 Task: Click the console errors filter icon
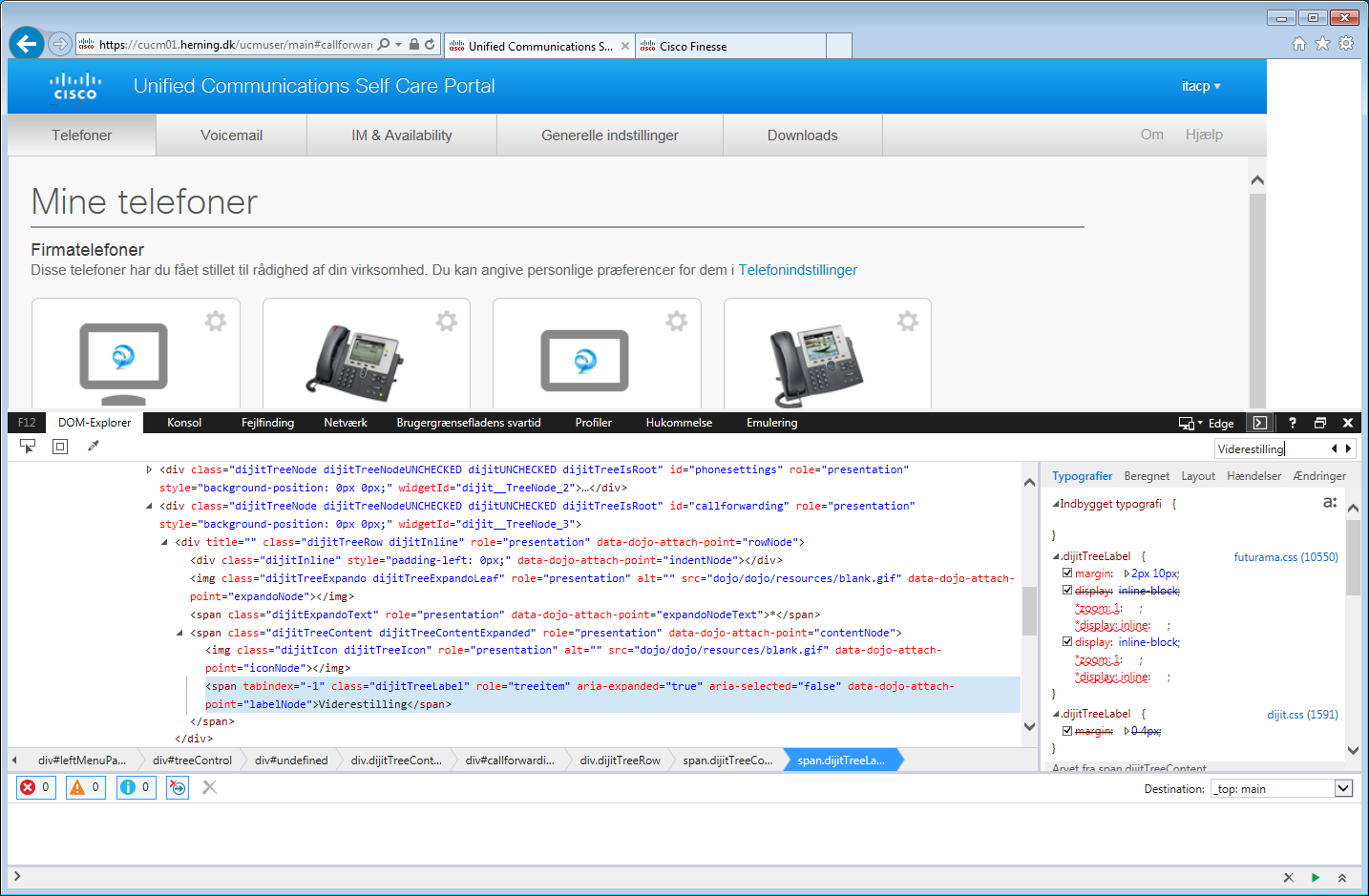coord(29,787)
